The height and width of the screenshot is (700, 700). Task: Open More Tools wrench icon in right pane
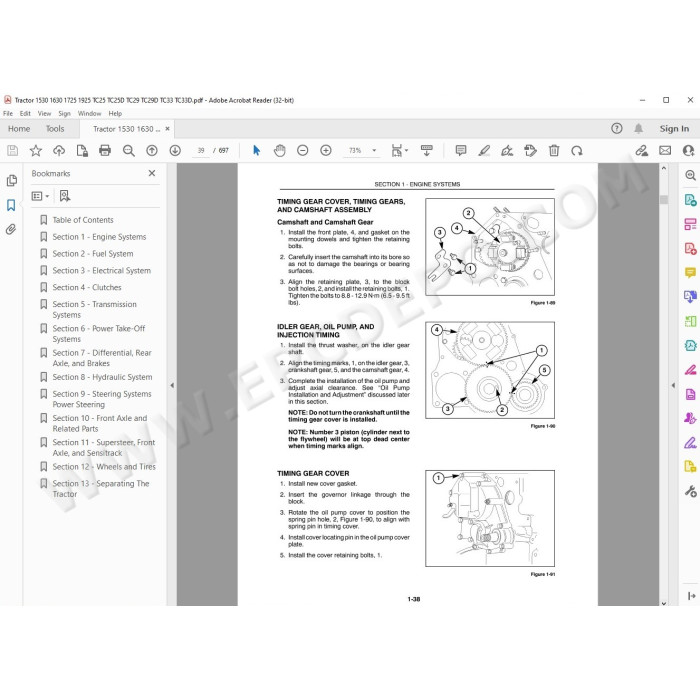[x=690, y=491]
